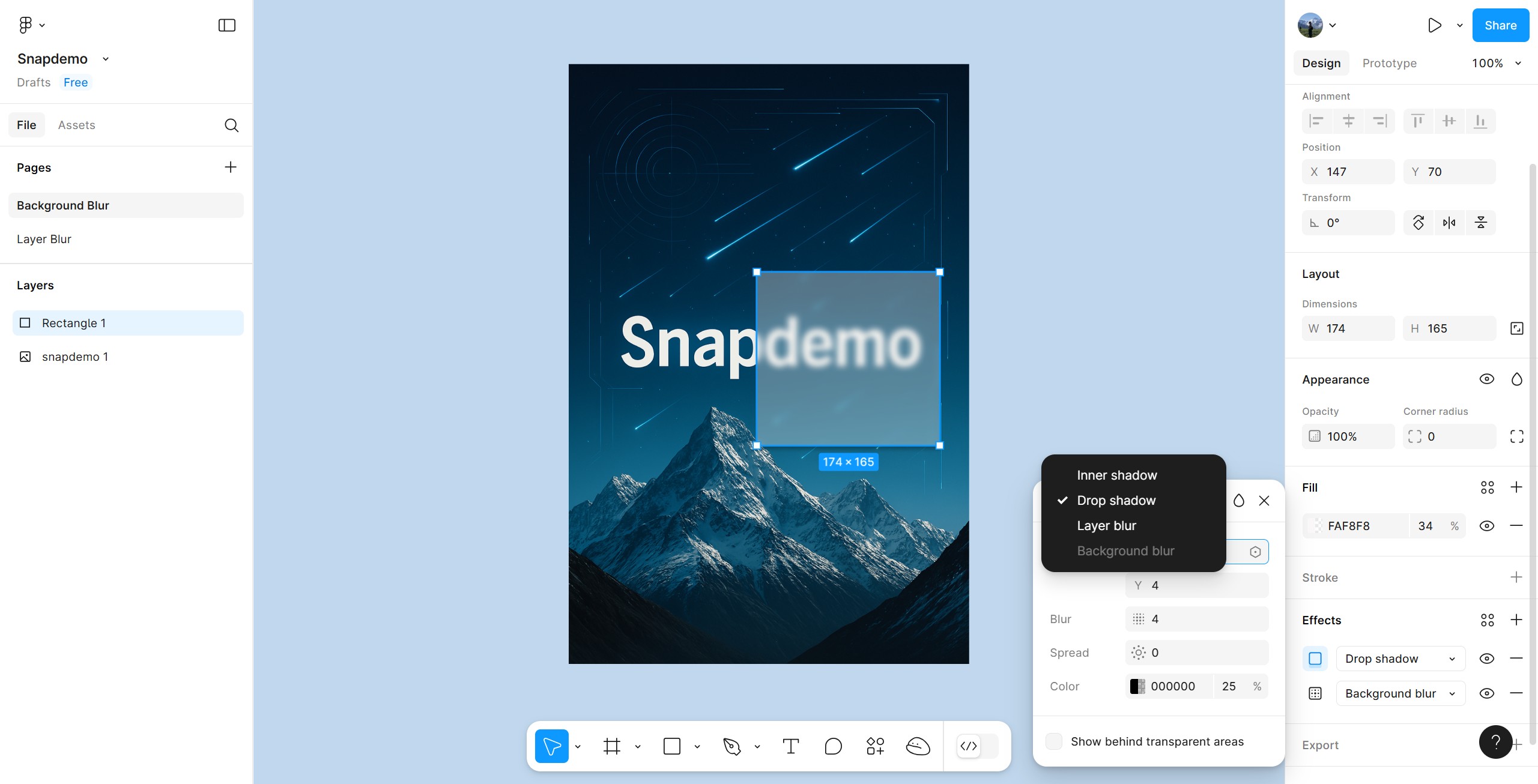1538x784 pixels.
Task: Click the search icon in File panel
Action: pos(231,125)
